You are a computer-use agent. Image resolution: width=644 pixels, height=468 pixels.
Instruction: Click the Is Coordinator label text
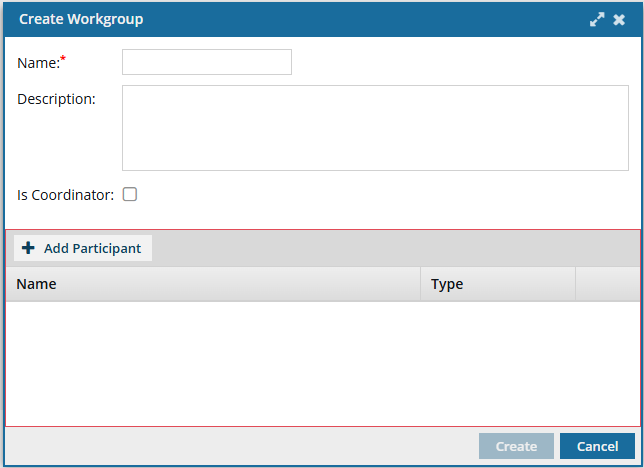(66, 195)
